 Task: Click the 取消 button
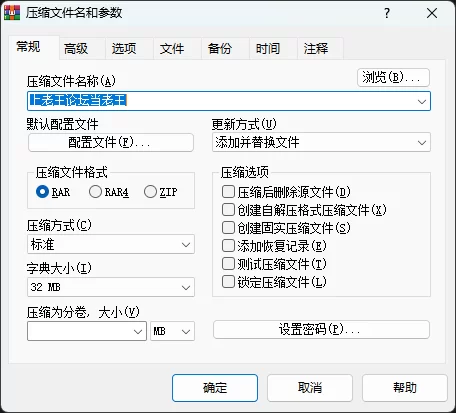point(310,388)
